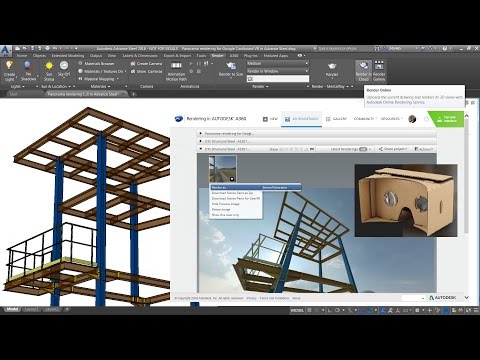Select Hide Preview Image menu entry
Image resolution: width=480 pixels, height=360 pixels.
(226, 204)
